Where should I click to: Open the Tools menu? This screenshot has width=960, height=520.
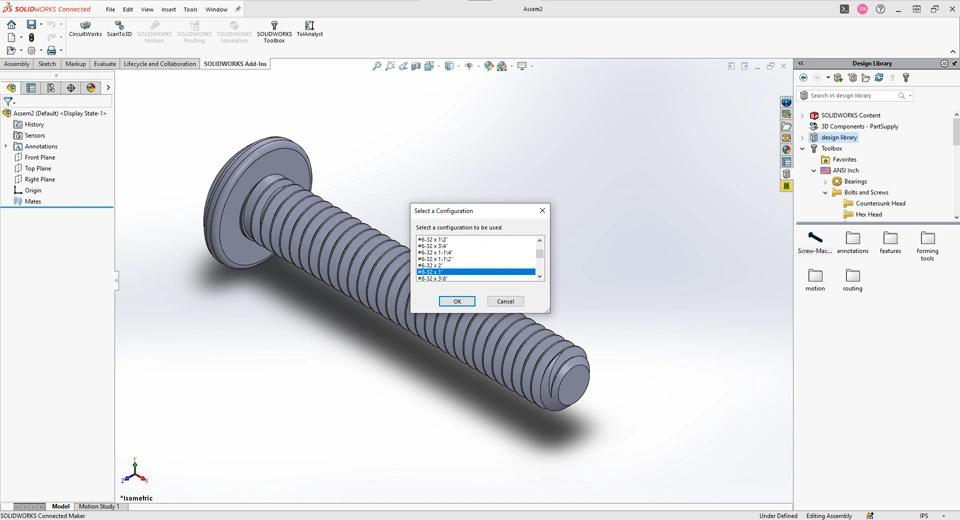[x=190, y=10]
